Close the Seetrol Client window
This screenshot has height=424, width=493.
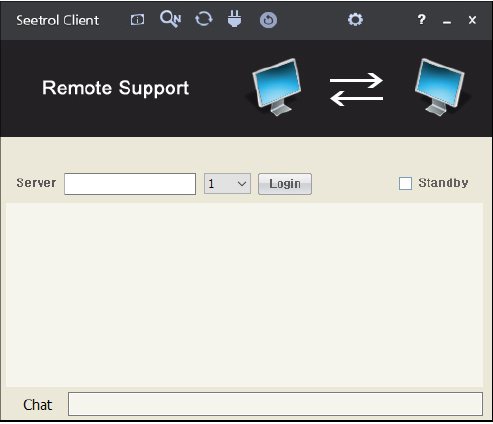(x=472, y=20)
